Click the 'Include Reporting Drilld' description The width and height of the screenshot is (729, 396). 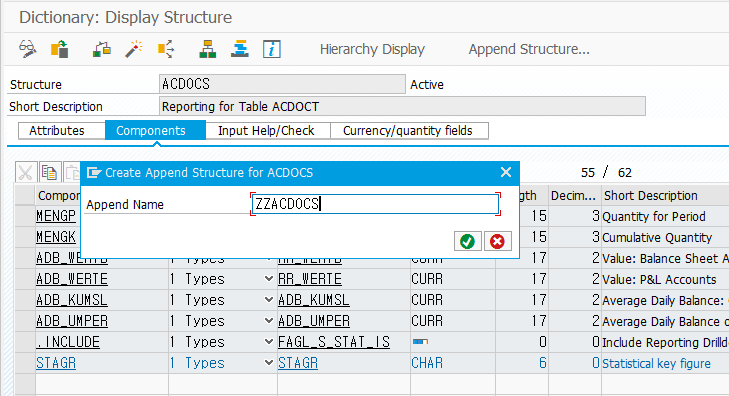point(665,343)
